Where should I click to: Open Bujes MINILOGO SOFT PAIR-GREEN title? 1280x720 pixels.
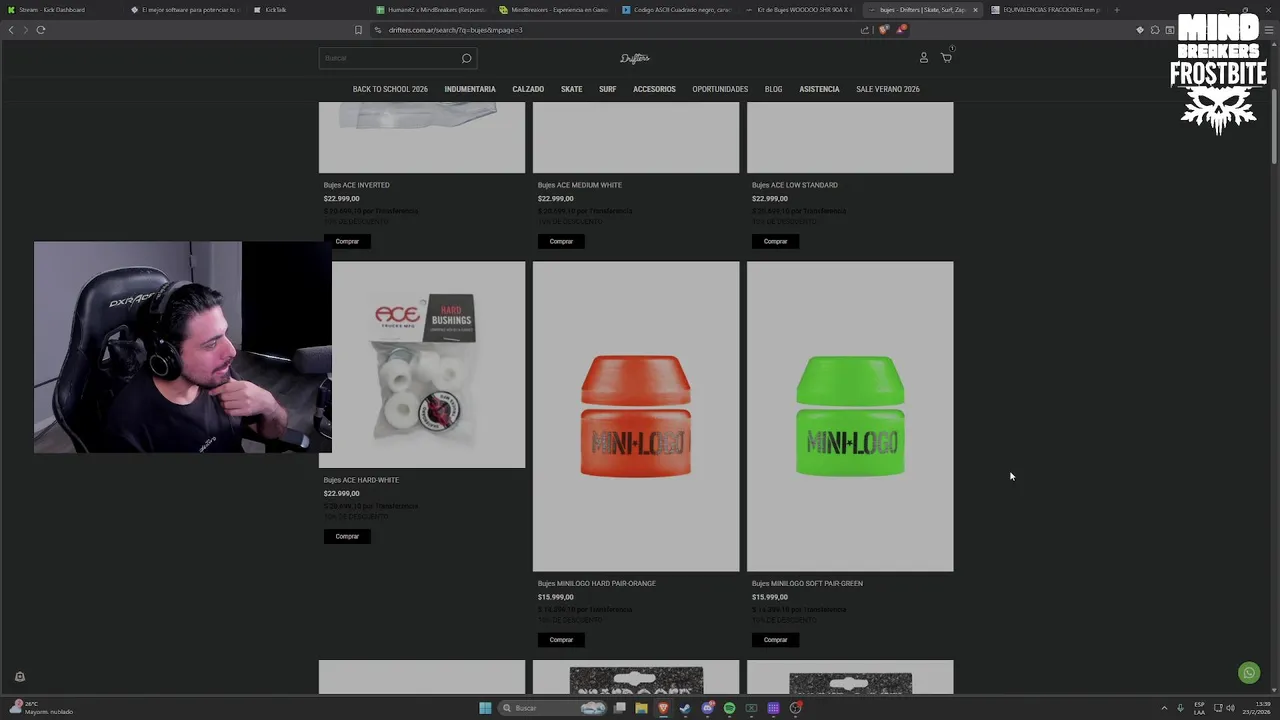[x=807, y=584]
